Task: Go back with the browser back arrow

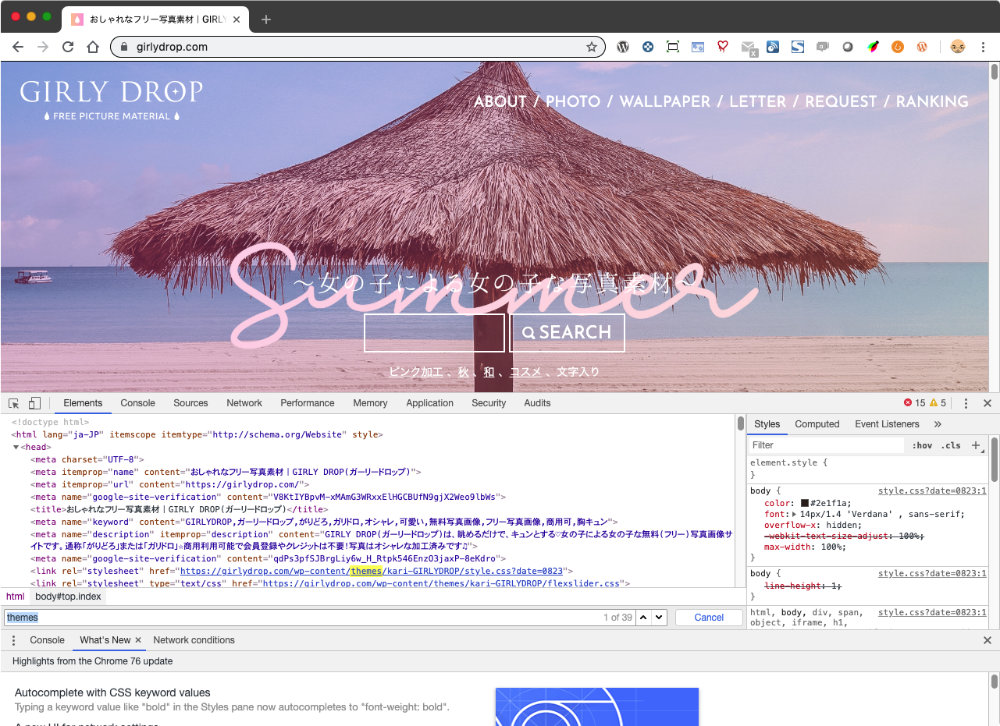Action: [18, 47]
